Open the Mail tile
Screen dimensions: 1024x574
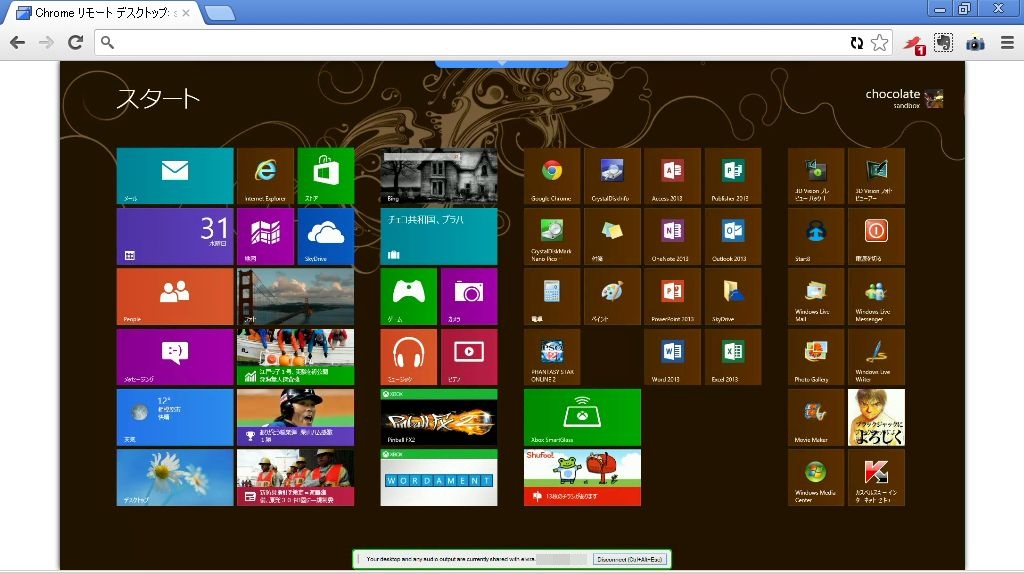(x=174, y=176)
